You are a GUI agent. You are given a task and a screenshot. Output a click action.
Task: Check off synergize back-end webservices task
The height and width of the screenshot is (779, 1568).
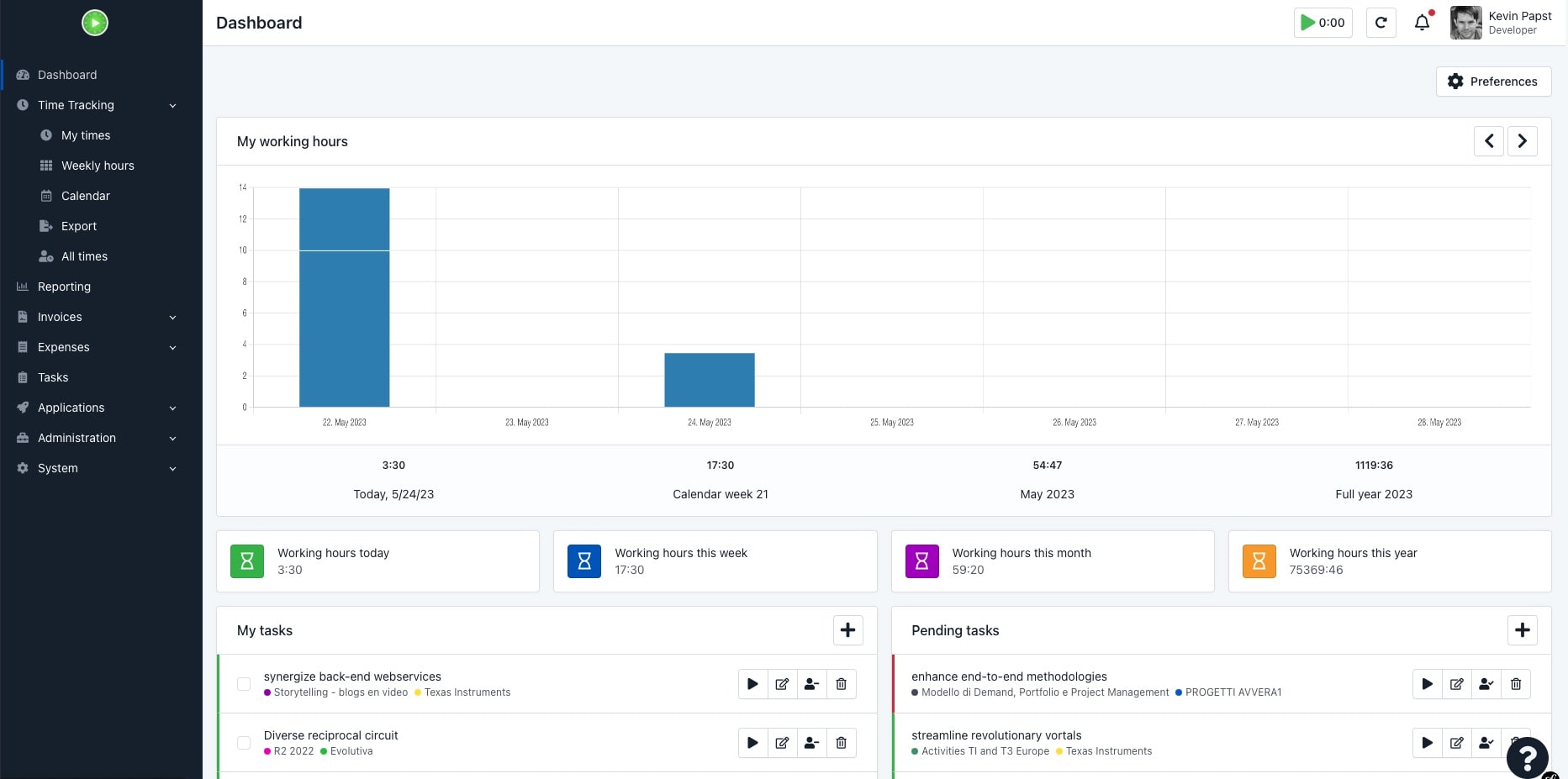pyautogui.click(x=244, y=684)
